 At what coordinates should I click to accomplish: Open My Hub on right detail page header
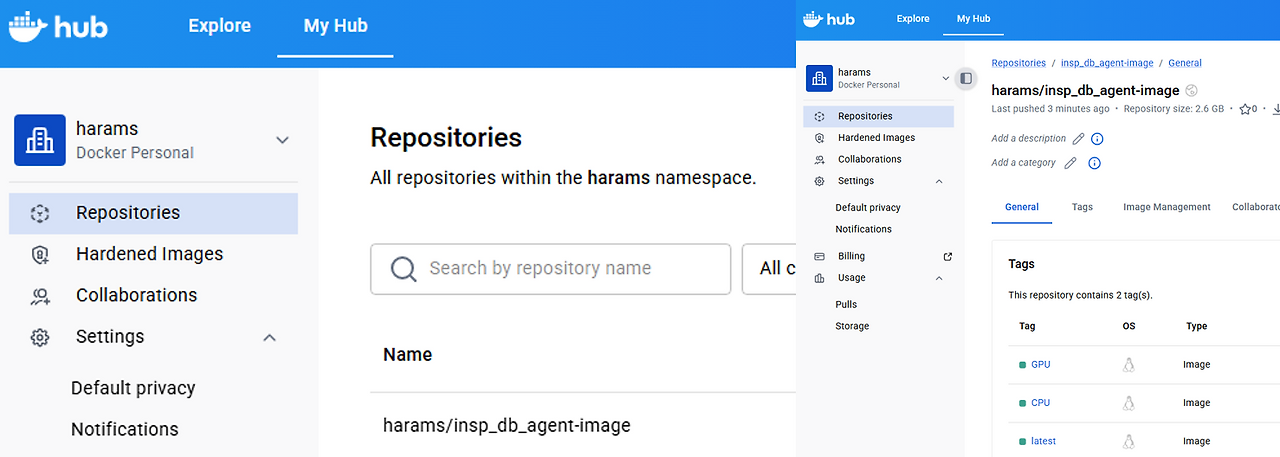pyautogui.click(x=973, y=18)
